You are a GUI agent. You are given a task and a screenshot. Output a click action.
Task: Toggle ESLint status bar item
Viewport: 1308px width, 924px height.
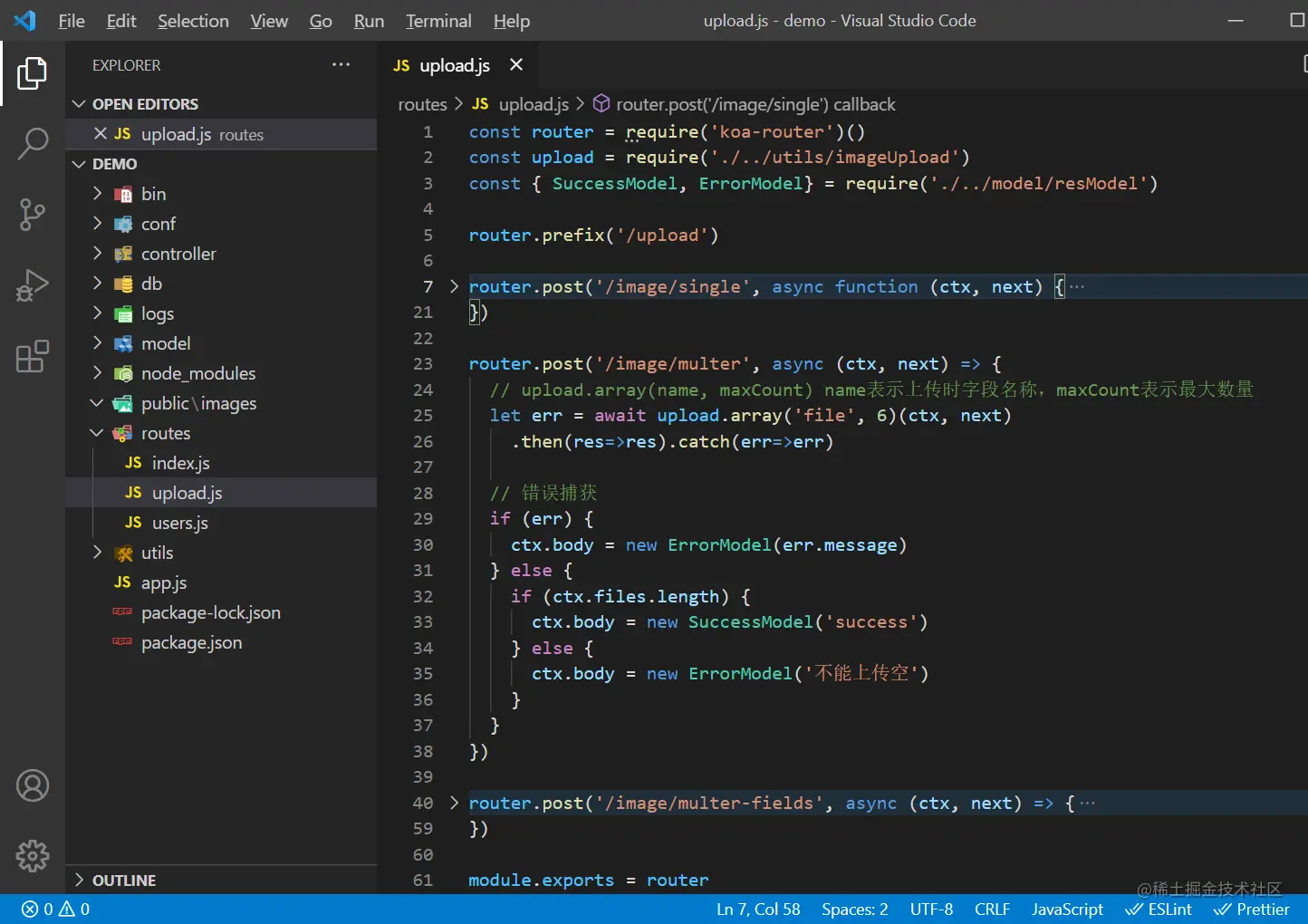1159,909
